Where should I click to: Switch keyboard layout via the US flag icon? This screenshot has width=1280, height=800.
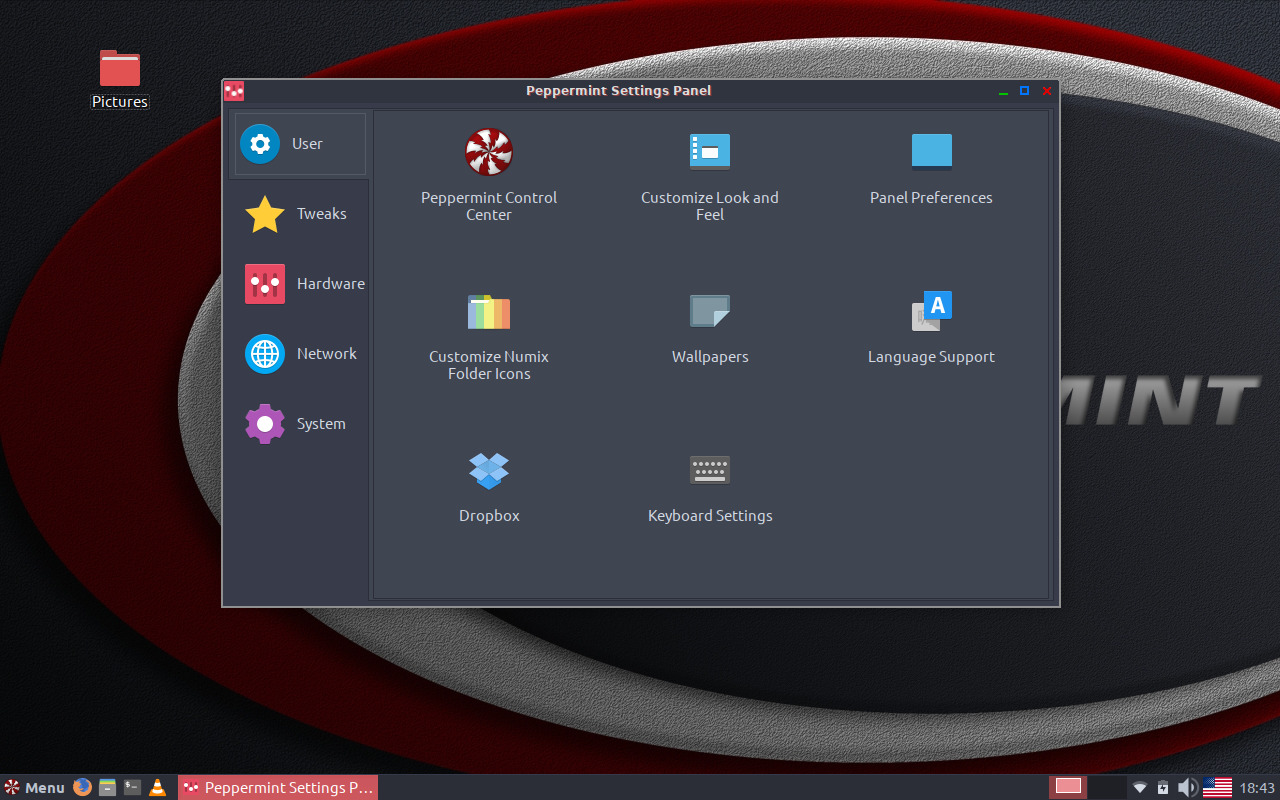[x=1217, y=787]
